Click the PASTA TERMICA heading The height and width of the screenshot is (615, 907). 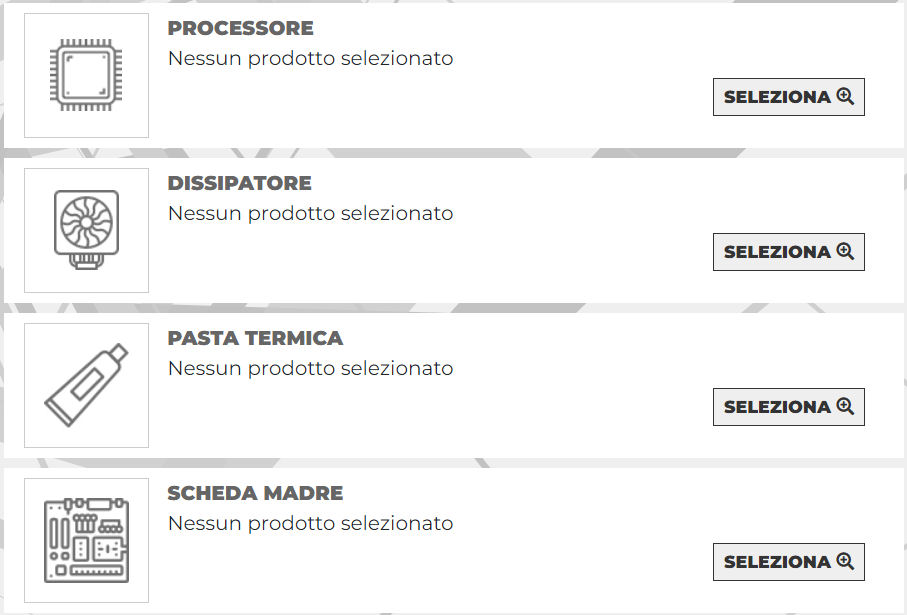coord(255,339)
